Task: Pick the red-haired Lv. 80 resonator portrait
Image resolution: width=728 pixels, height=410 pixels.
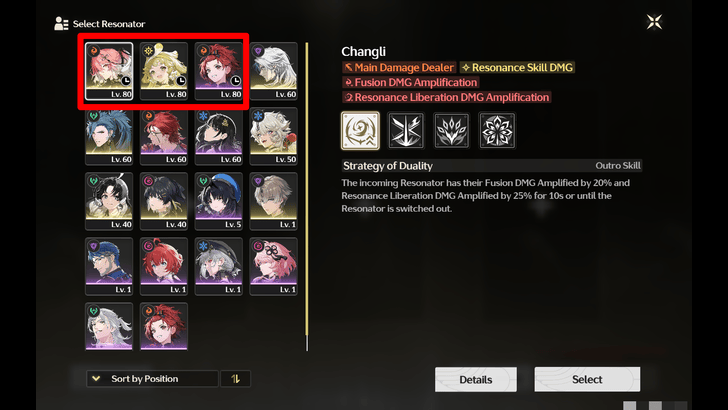Action: click(x=219, y=71)
